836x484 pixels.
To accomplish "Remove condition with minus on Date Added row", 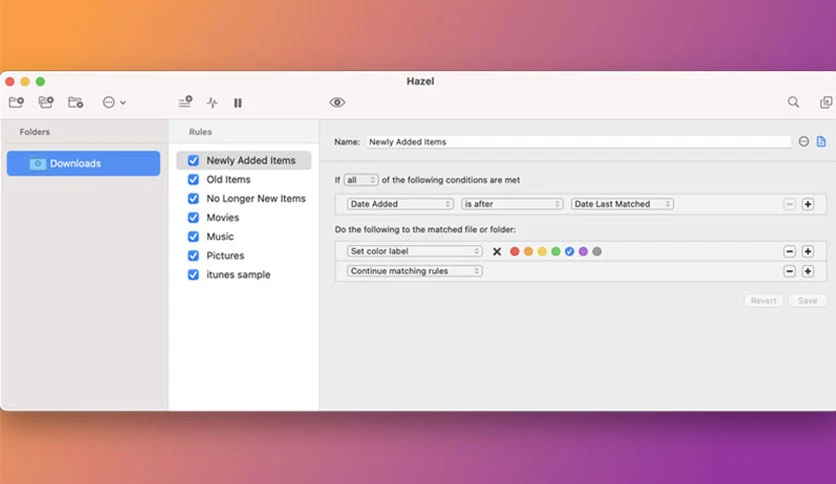I will coord(790,204).
